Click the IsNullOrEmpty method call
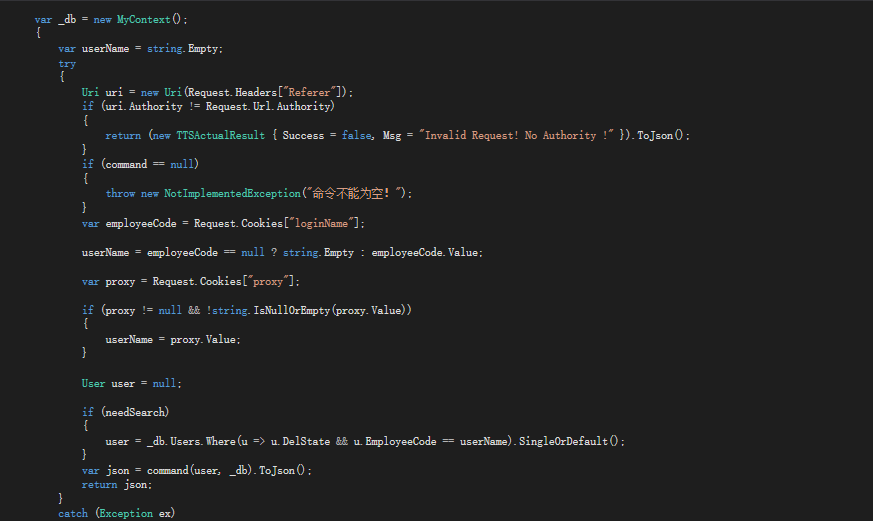 coord(292,310)
